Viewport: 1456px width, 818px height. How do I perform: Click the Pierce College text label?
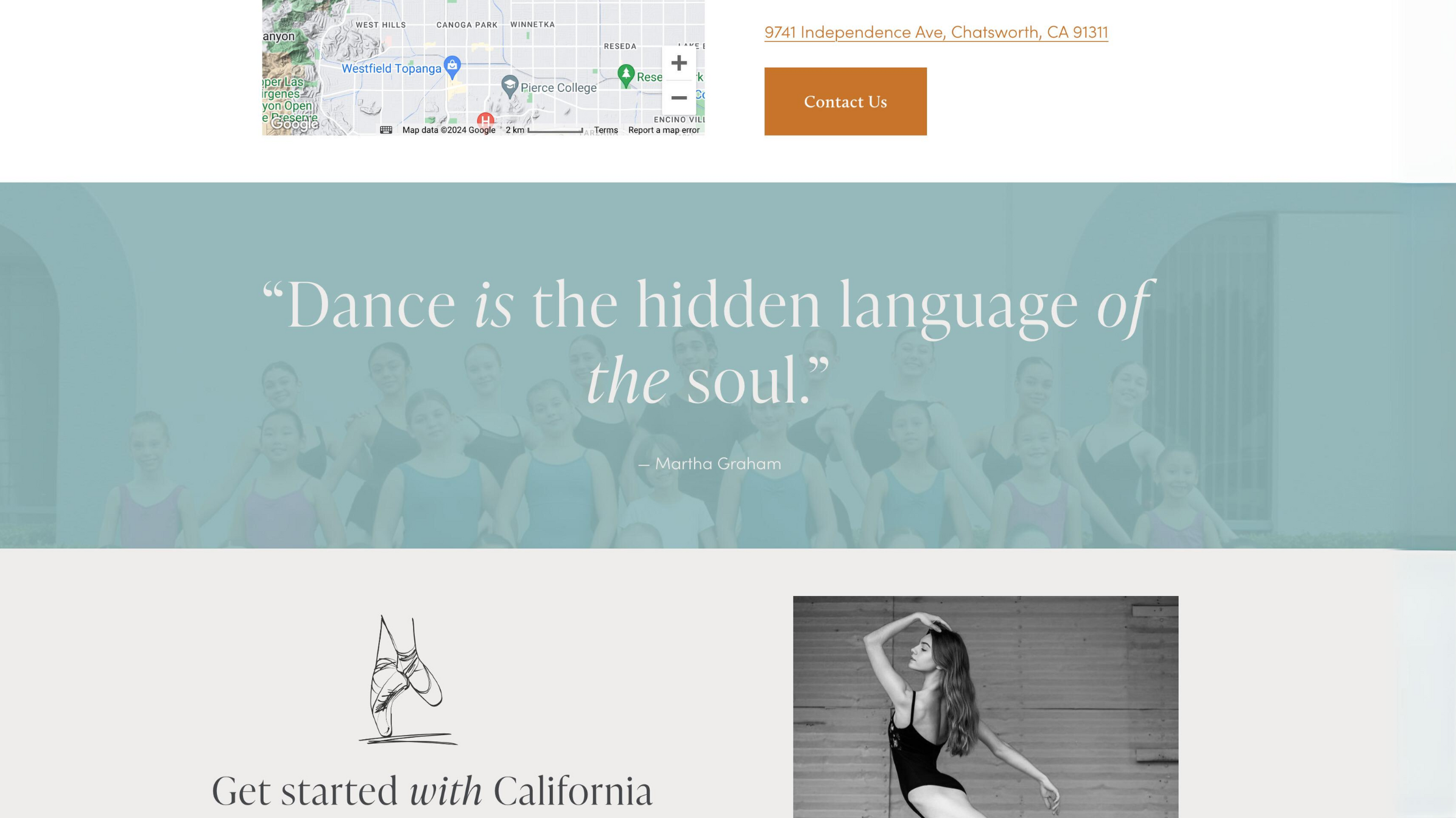pos(558,88)
